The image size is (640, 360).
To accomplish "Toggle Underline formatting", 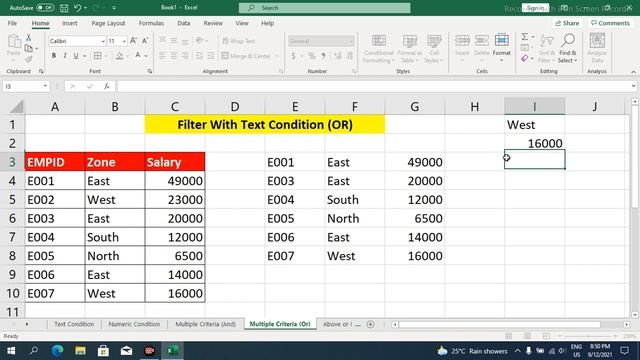I will (x=76, y=56).
